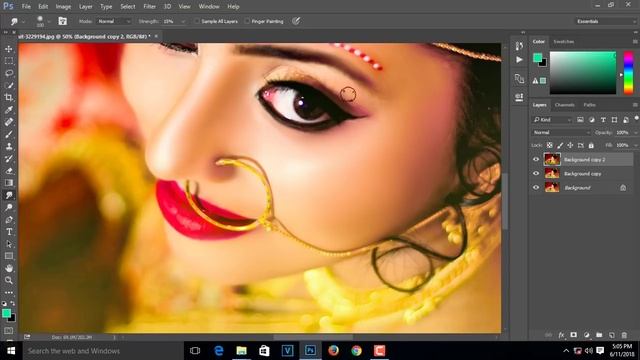The image size is (640, 360).
Task: Open the Image menu
Action: pos(63,7)
